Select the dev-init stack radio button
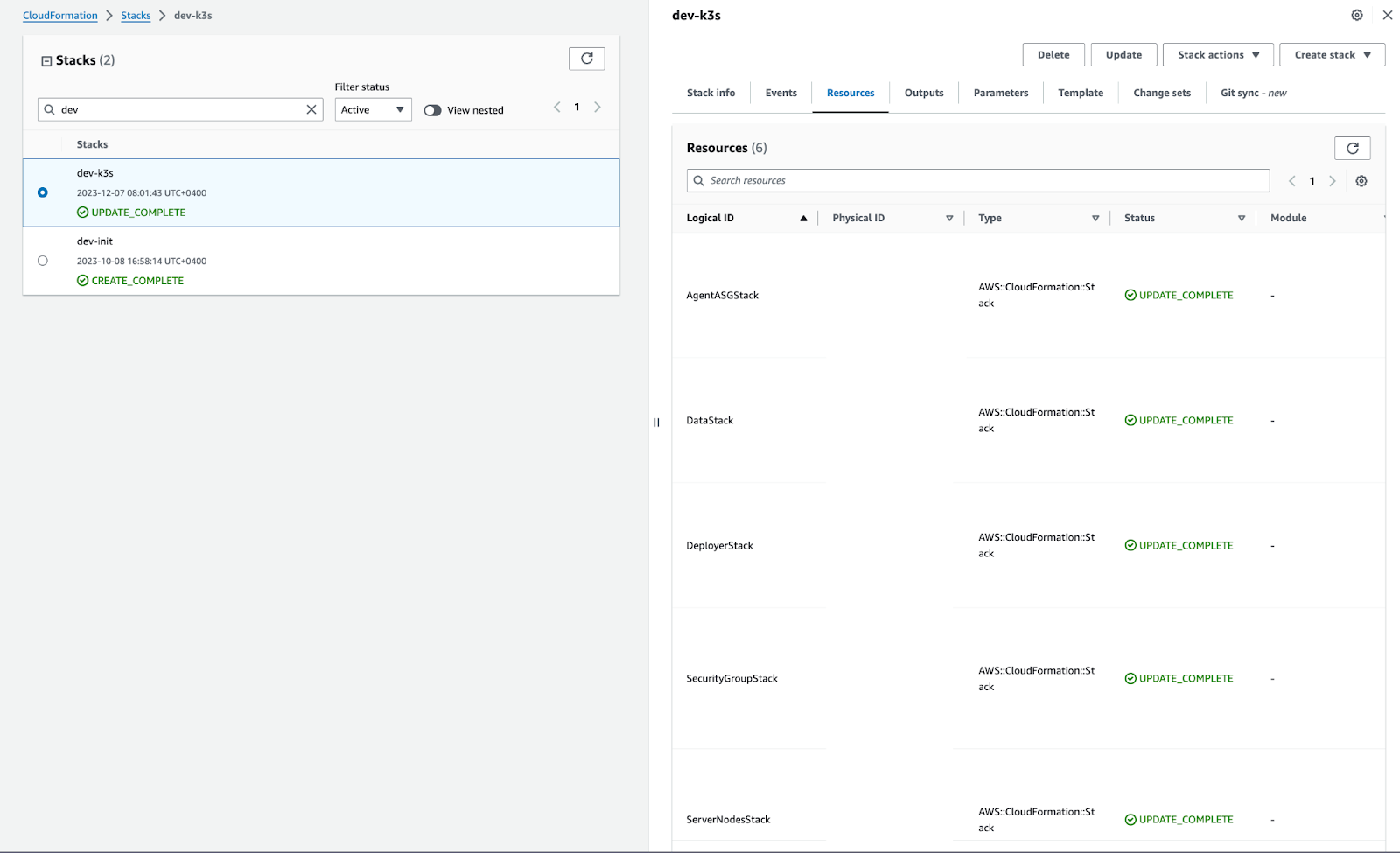 pyautogui.click(x=42, y=259)
